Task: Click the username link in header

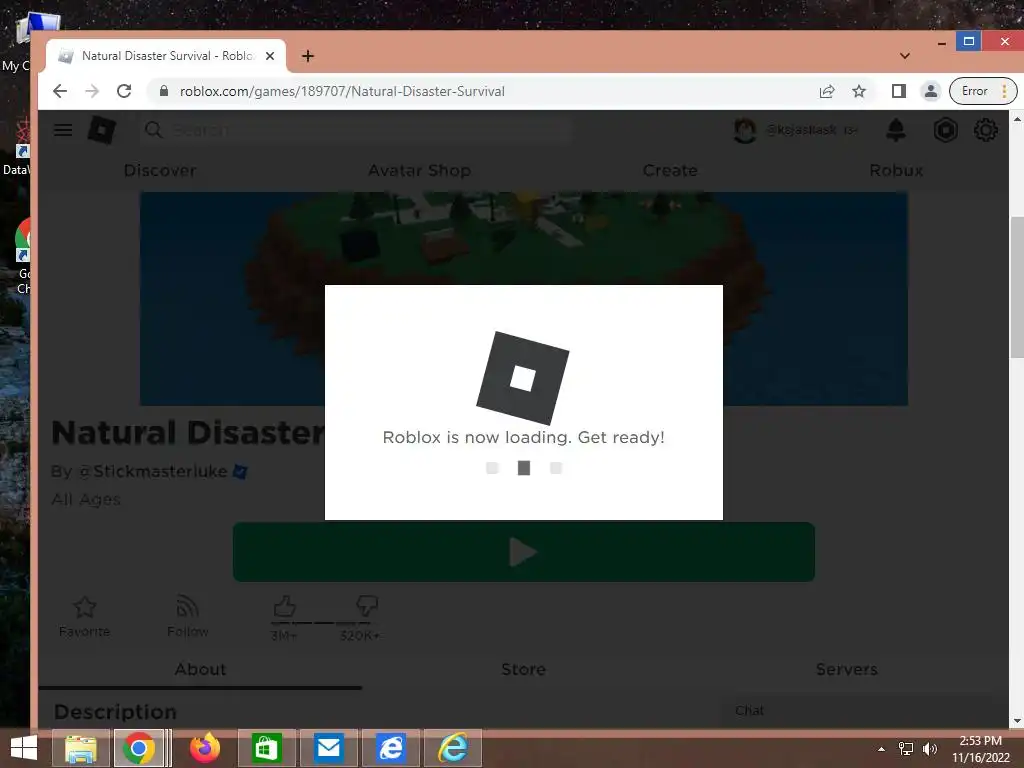Action: pyautogui.click(x=801, y=130)
